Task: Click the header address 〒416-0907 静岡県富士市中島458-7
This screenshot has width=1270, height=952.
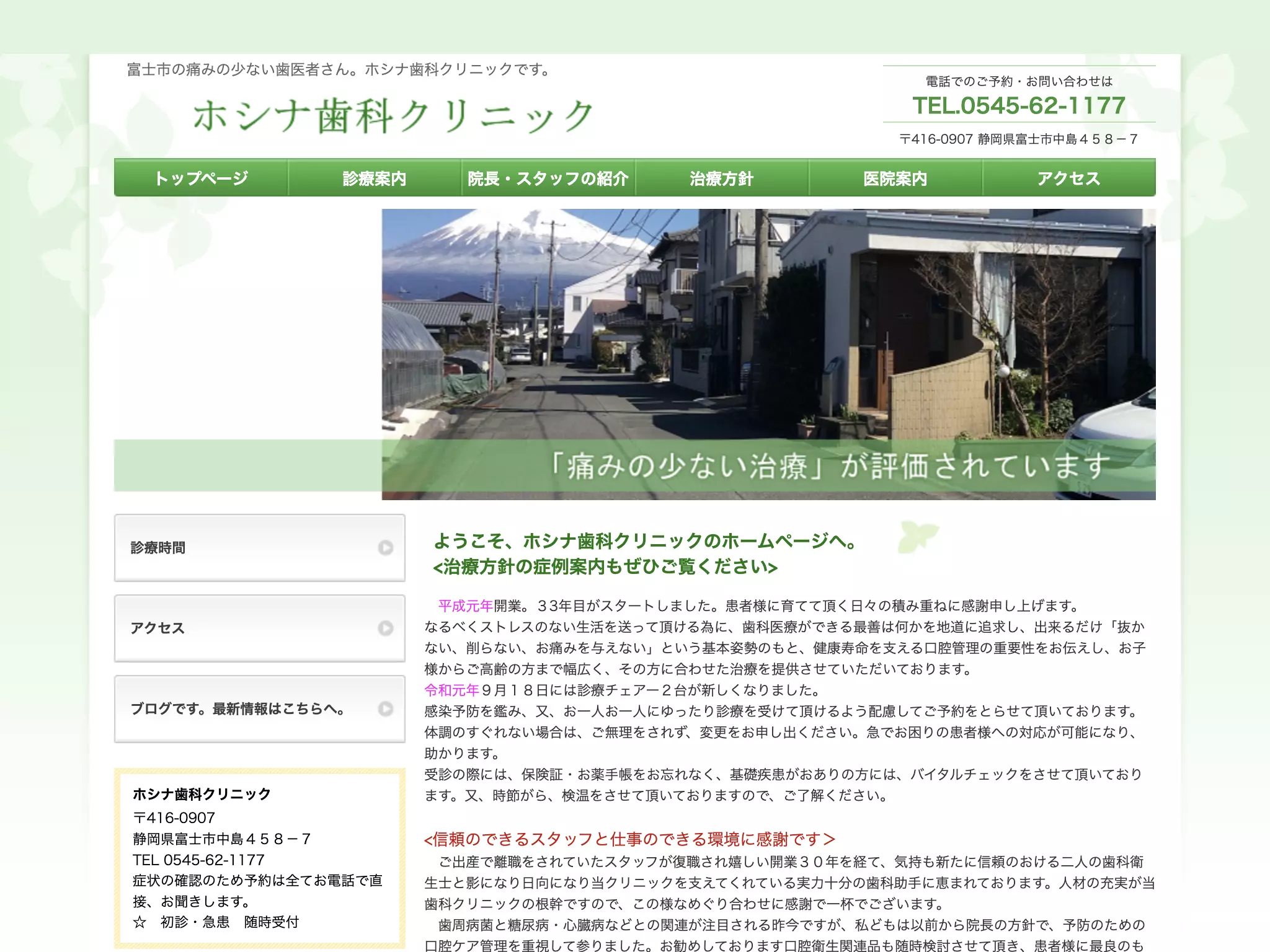Action: pos(1019,139)
